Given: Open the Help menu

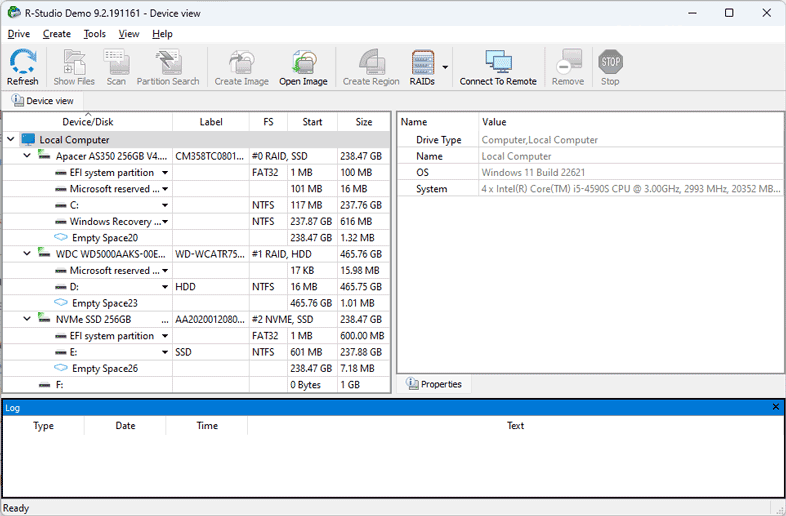Looking at the screenshot, I should pyautogui.click(x=162, y=34).
